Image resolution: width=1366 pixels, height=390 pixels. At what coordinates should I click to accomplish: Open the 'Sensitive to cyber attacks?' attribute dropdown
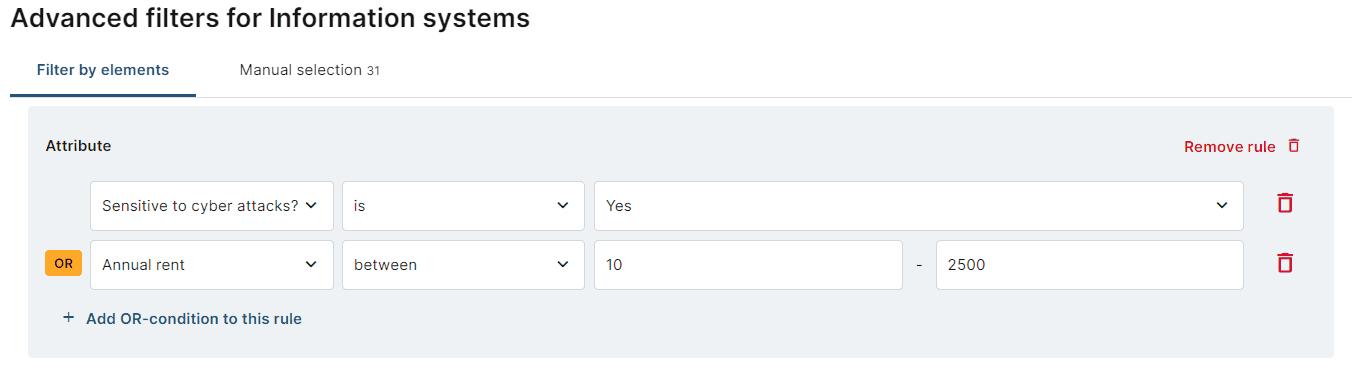[212, 206]
